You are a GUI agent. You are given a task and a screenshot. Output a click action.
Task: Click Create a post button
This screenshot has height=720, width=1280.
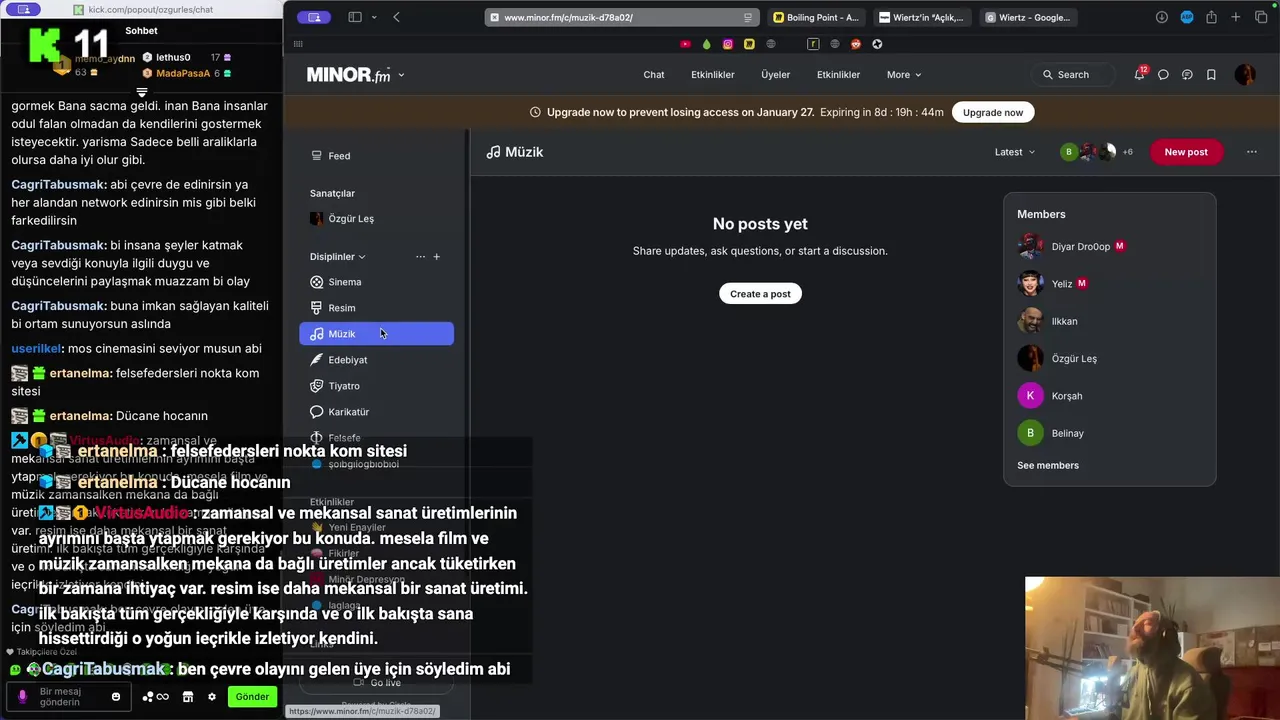click(x=760, y=294)
